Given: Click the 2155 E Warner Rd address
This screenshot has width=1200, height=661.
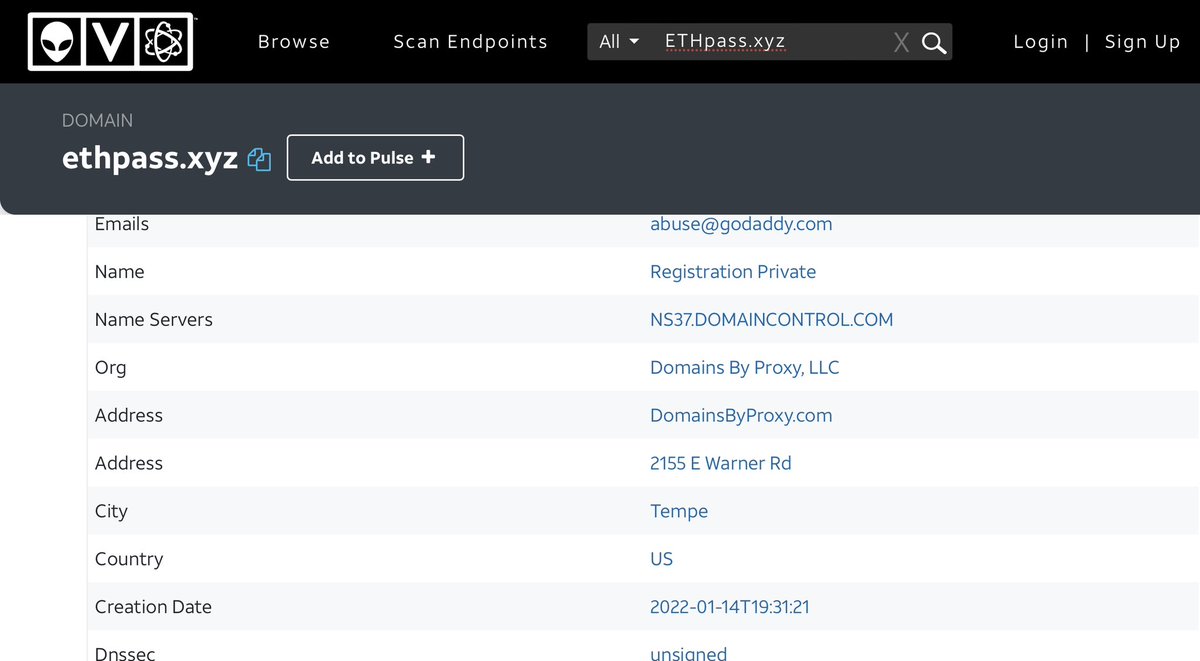Looking at the screenshot, I should (x=720, y=464).
